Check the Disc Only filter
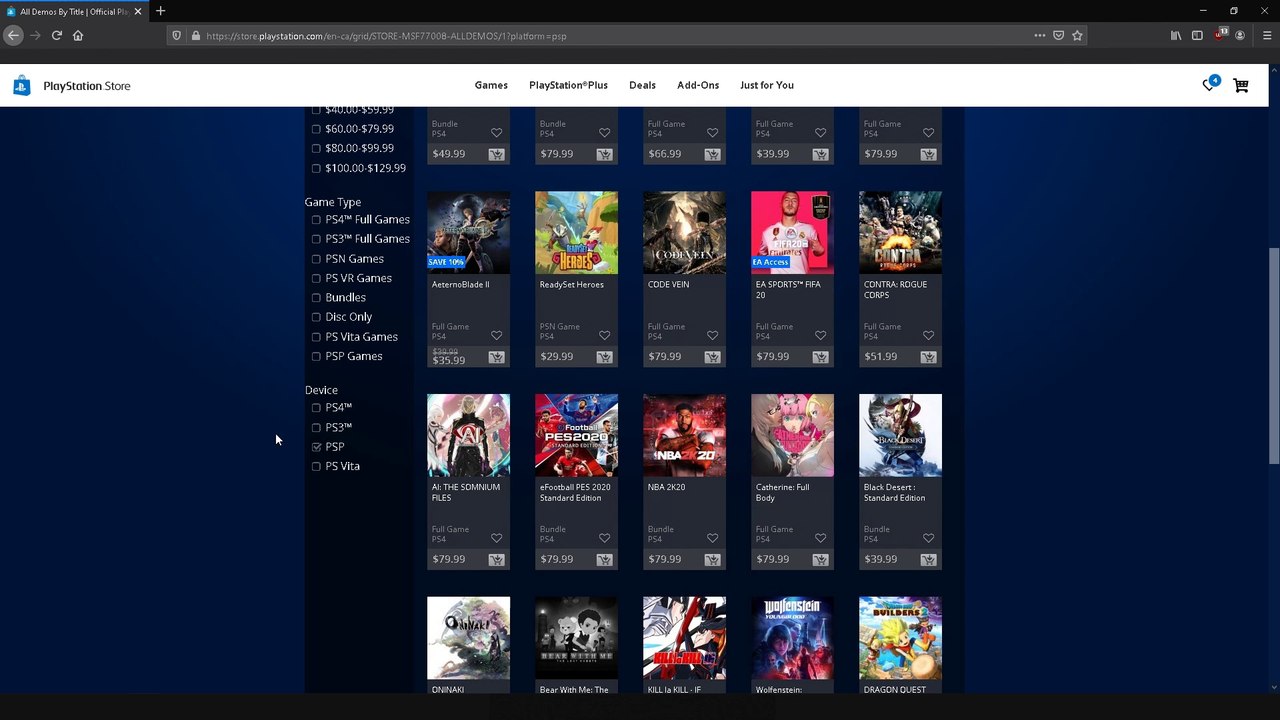1280x720 pixels. (316, 317)
